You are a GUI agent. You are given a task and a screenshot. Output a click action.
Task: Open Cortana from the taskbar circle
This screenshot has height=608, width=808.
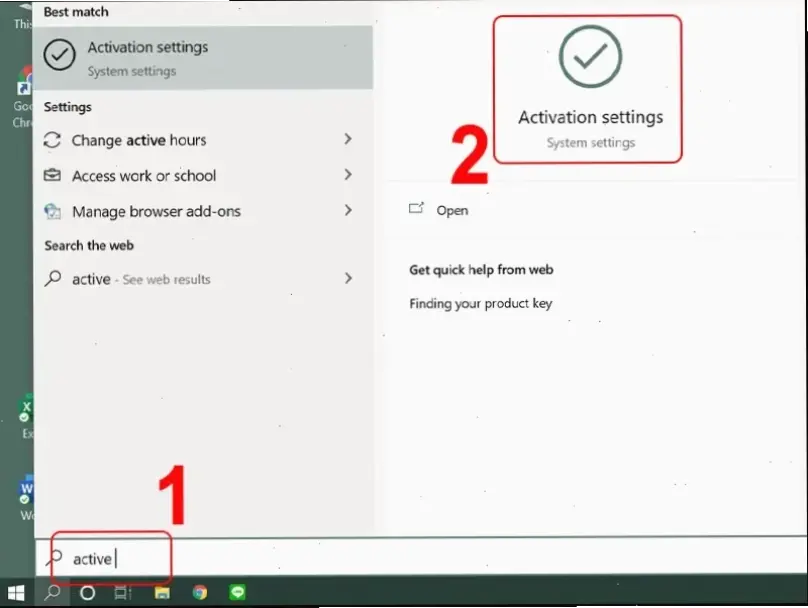click(x=87, y=593)
